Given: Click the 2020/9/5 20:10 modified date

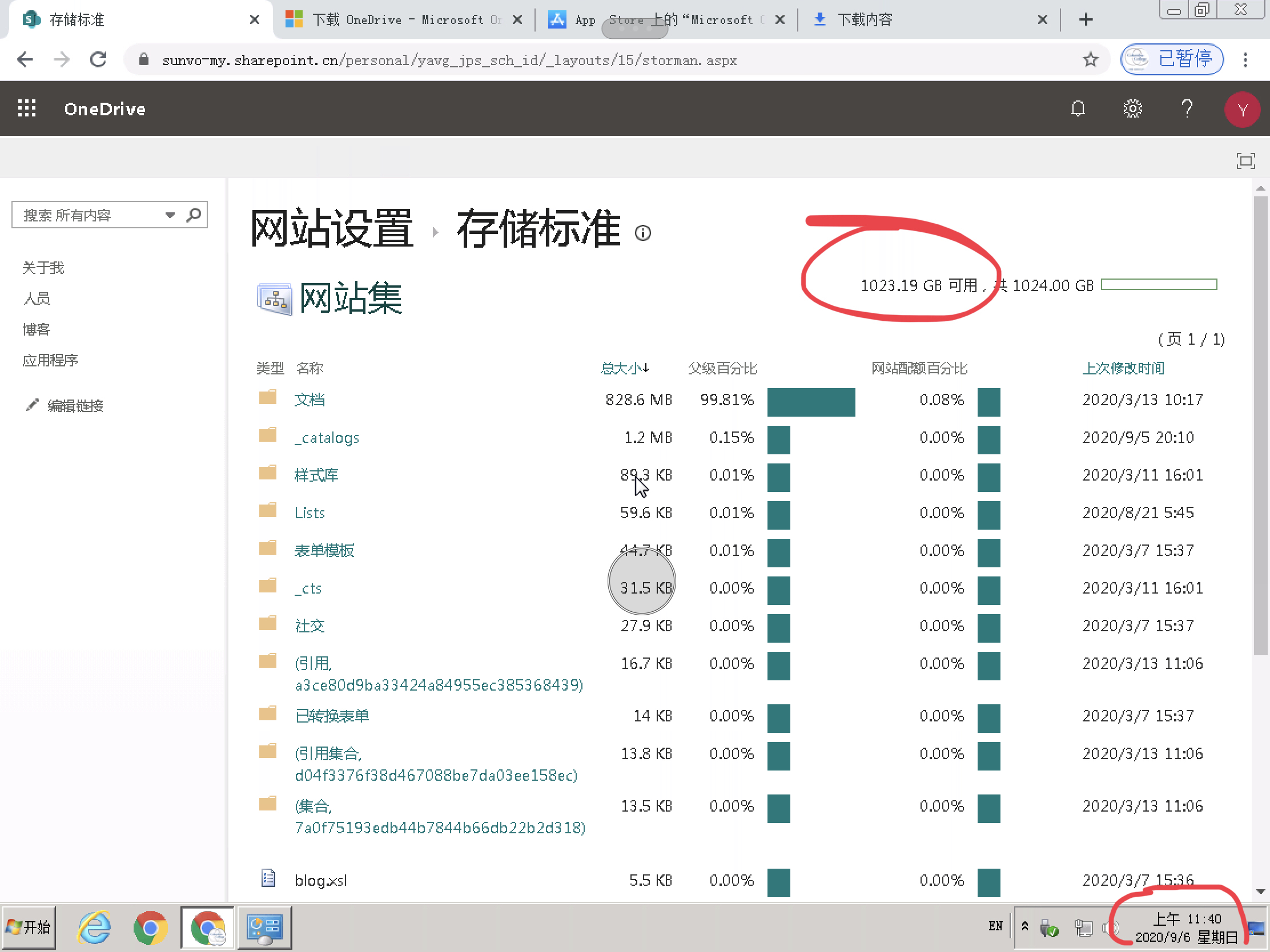Looking at the screenshot, I should click(1138, 437).
